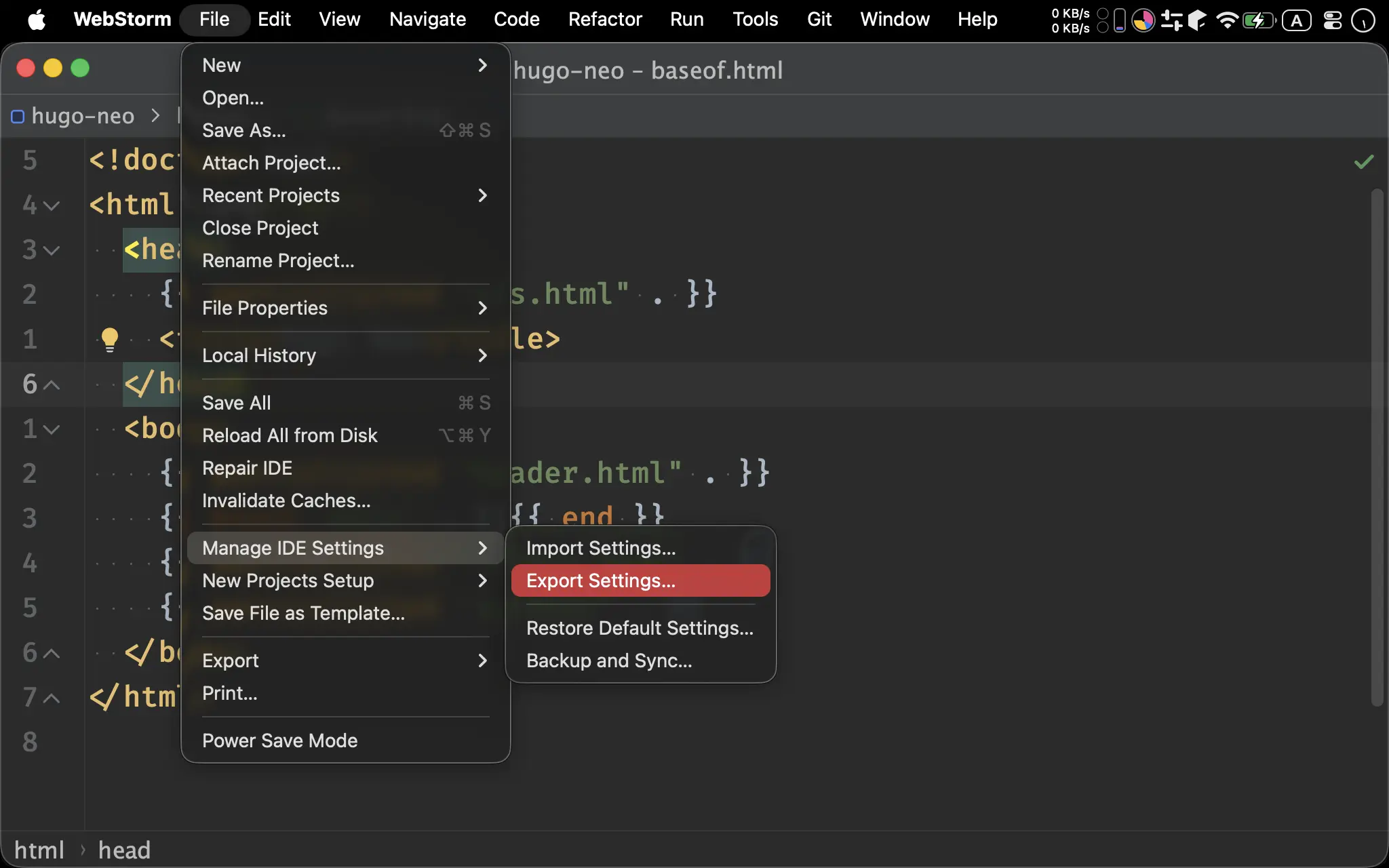
Task: Click the fold-end arrow at closing head line
Action: 52,384
